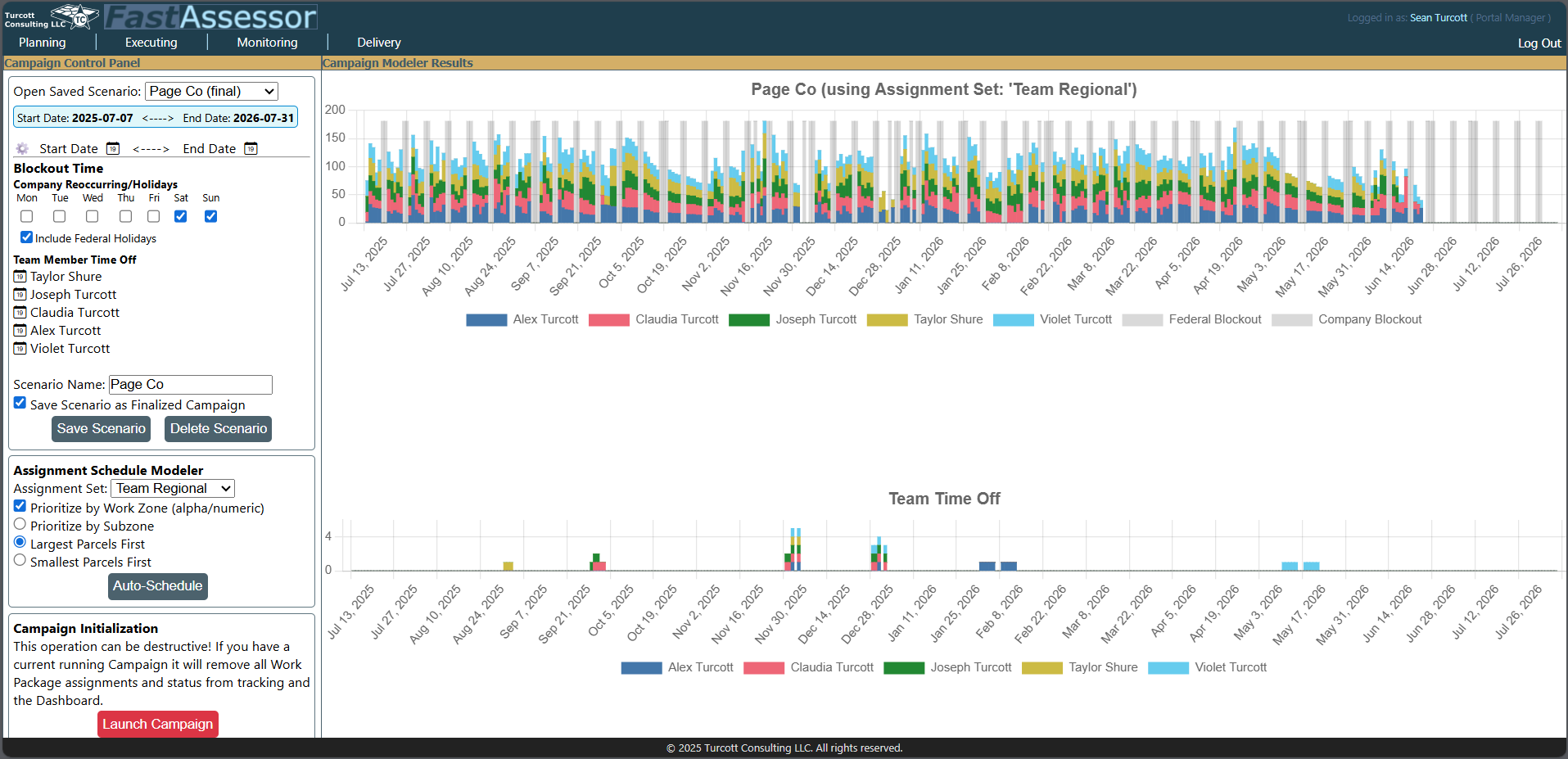This screenshot has height=759, width=1568.
Task: Open the Start Date calendar picker icon
Action: 113,148
